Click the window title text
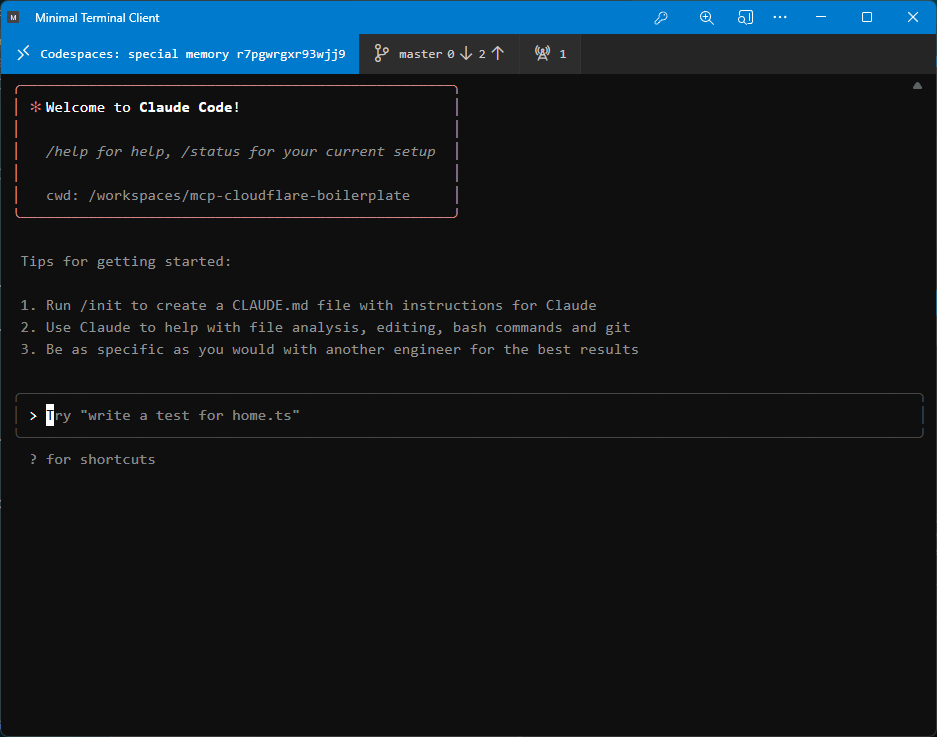Image resolution: width=937 pixels, height=737 pixels. (97, 18)
